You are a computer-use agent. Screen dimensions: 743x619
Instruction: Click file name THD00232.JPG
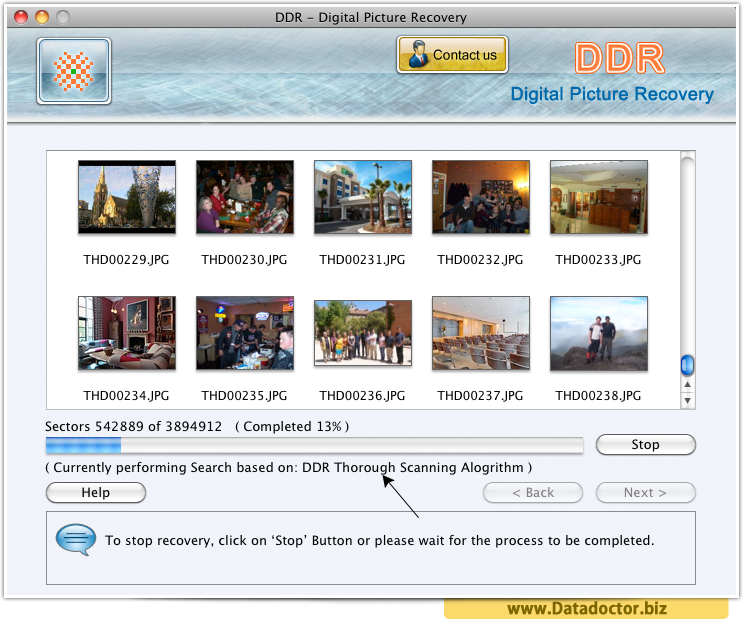[x=480, y=260]
